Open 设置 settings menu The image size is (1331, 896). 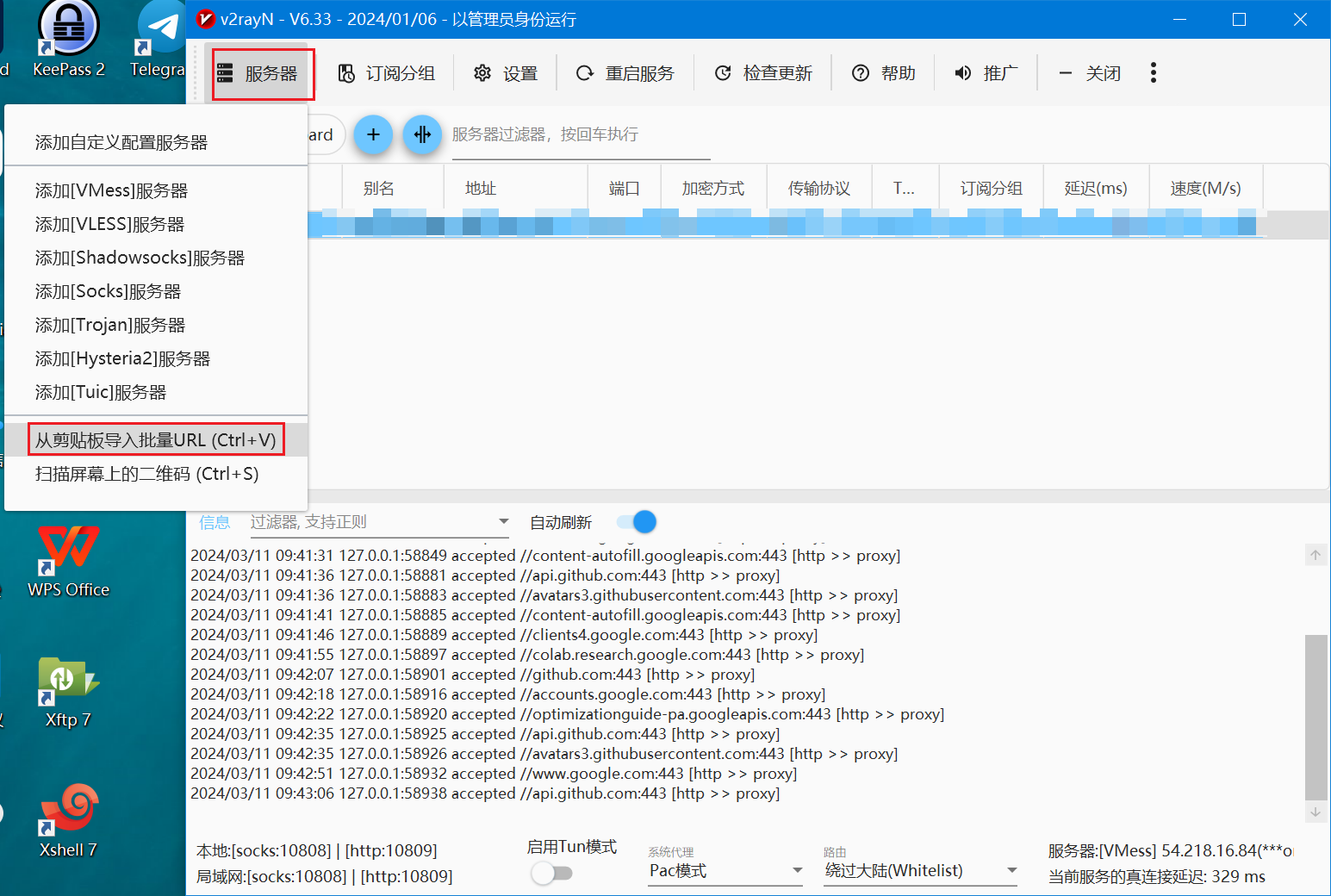pyautogui.click(x=506, y=74)
